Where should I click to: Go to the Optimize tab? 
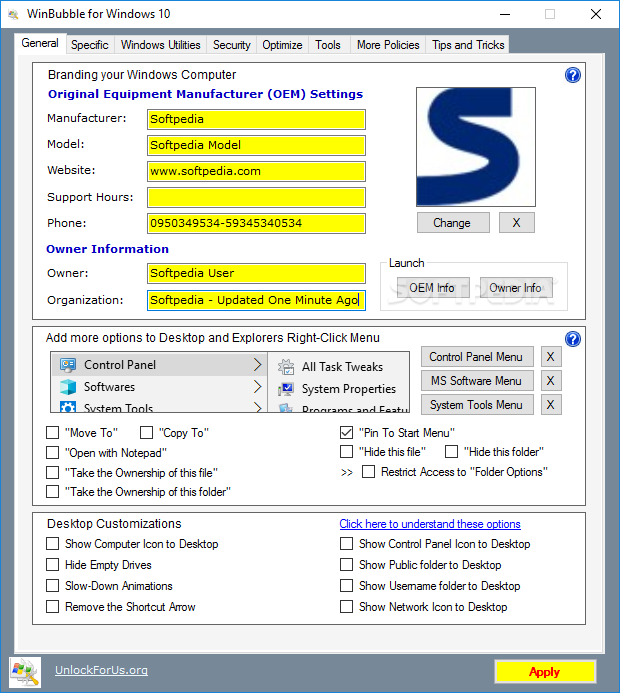(282, 45)
